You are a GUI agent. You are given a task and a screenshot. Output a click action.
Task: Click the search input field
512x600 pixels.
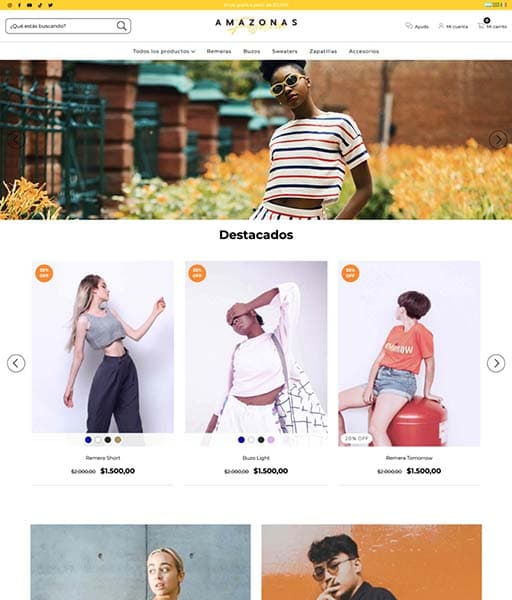(61, 26)
